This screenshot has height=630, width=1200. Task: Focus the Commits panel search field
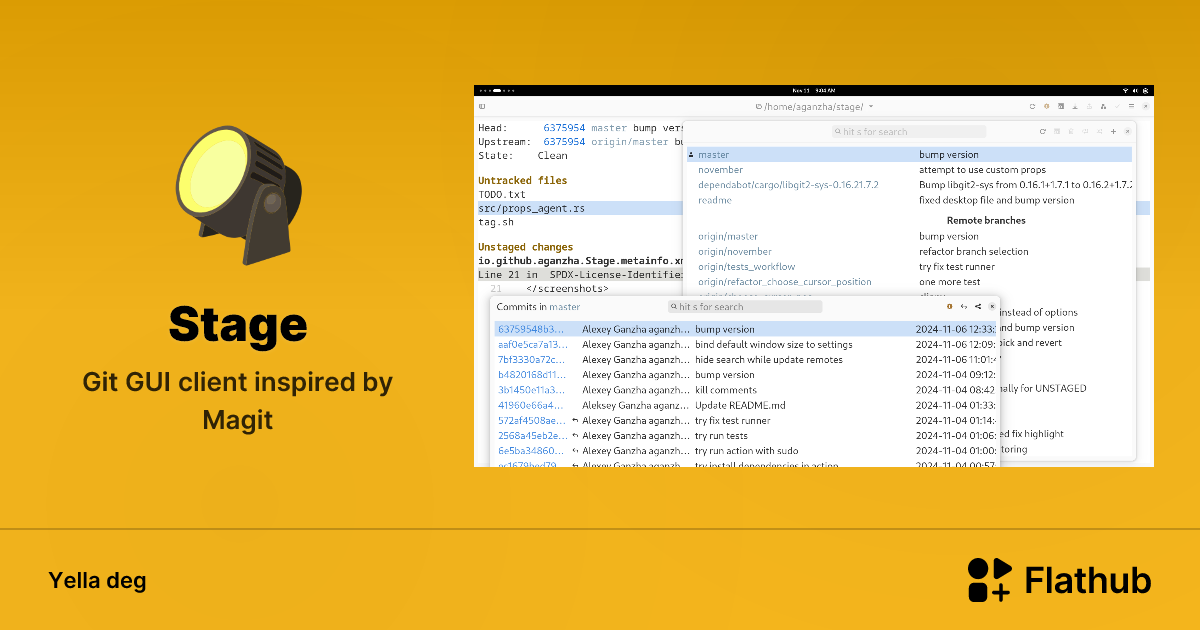point(745,307)
